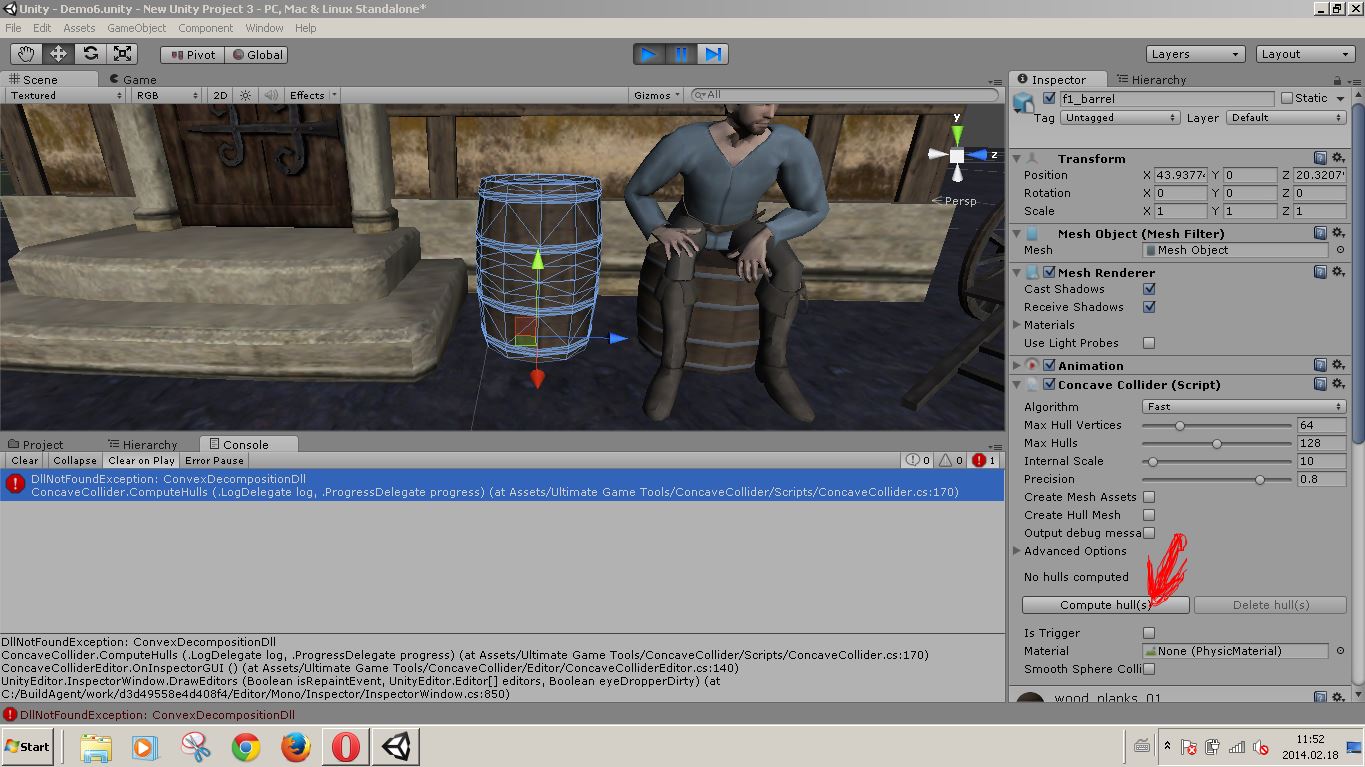Switch to the Project tab

35,444
